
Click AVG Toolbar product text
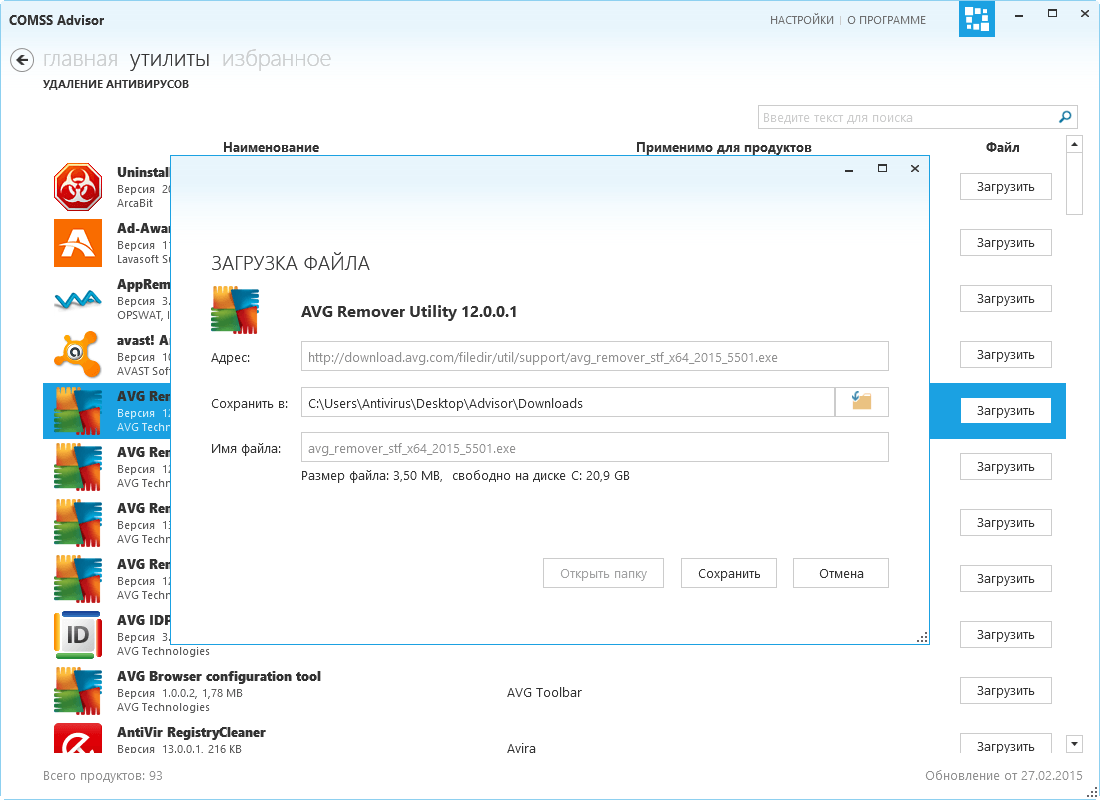[x=544, y=693]
